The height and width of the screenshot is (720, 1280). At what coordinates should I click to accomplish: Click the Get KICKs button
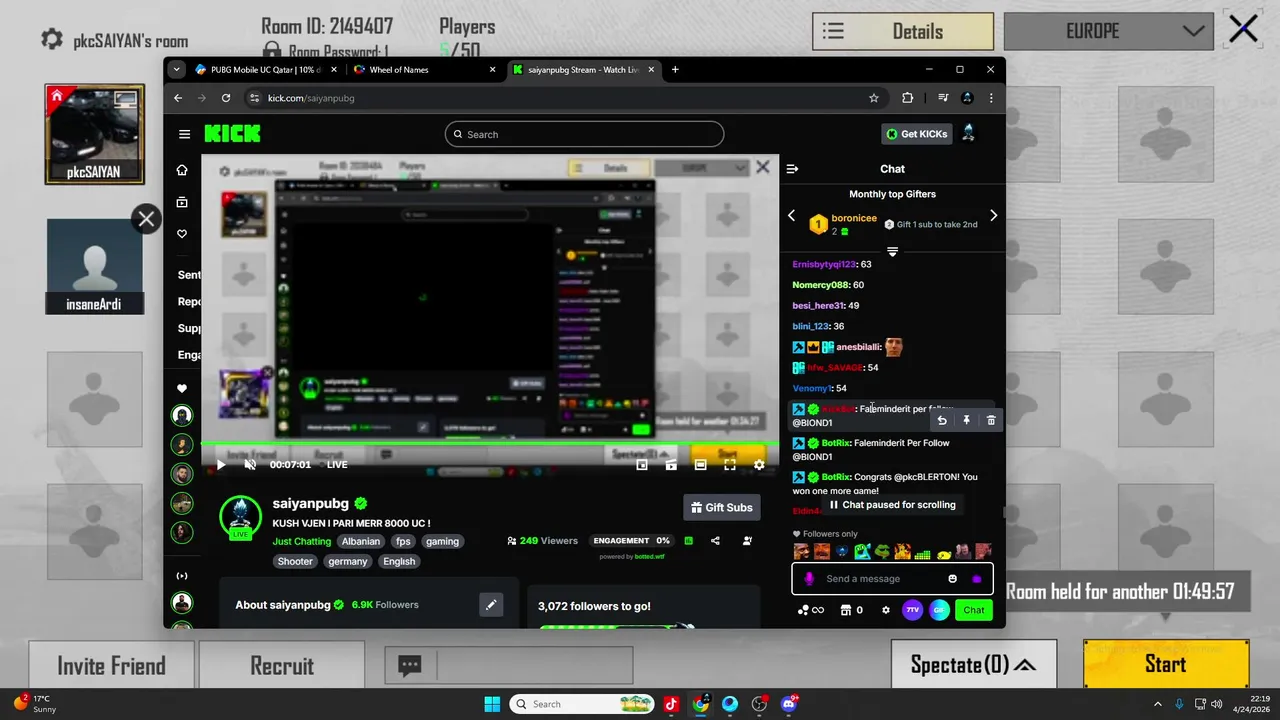pos(916,134)
